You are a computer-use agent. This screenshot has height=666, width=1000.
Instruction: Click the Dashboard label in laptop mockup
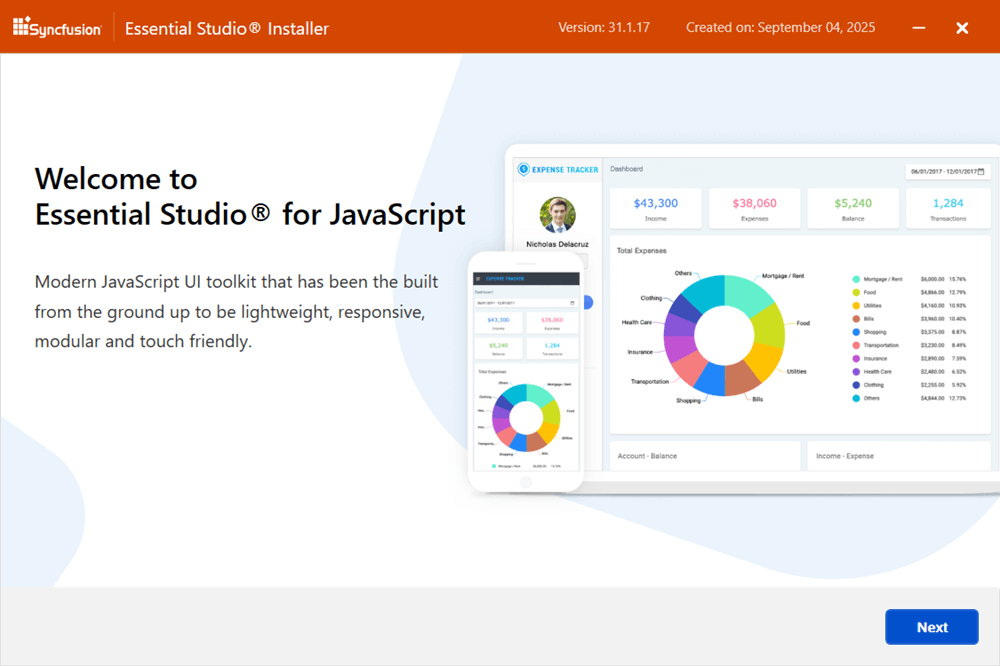point(627,169)
